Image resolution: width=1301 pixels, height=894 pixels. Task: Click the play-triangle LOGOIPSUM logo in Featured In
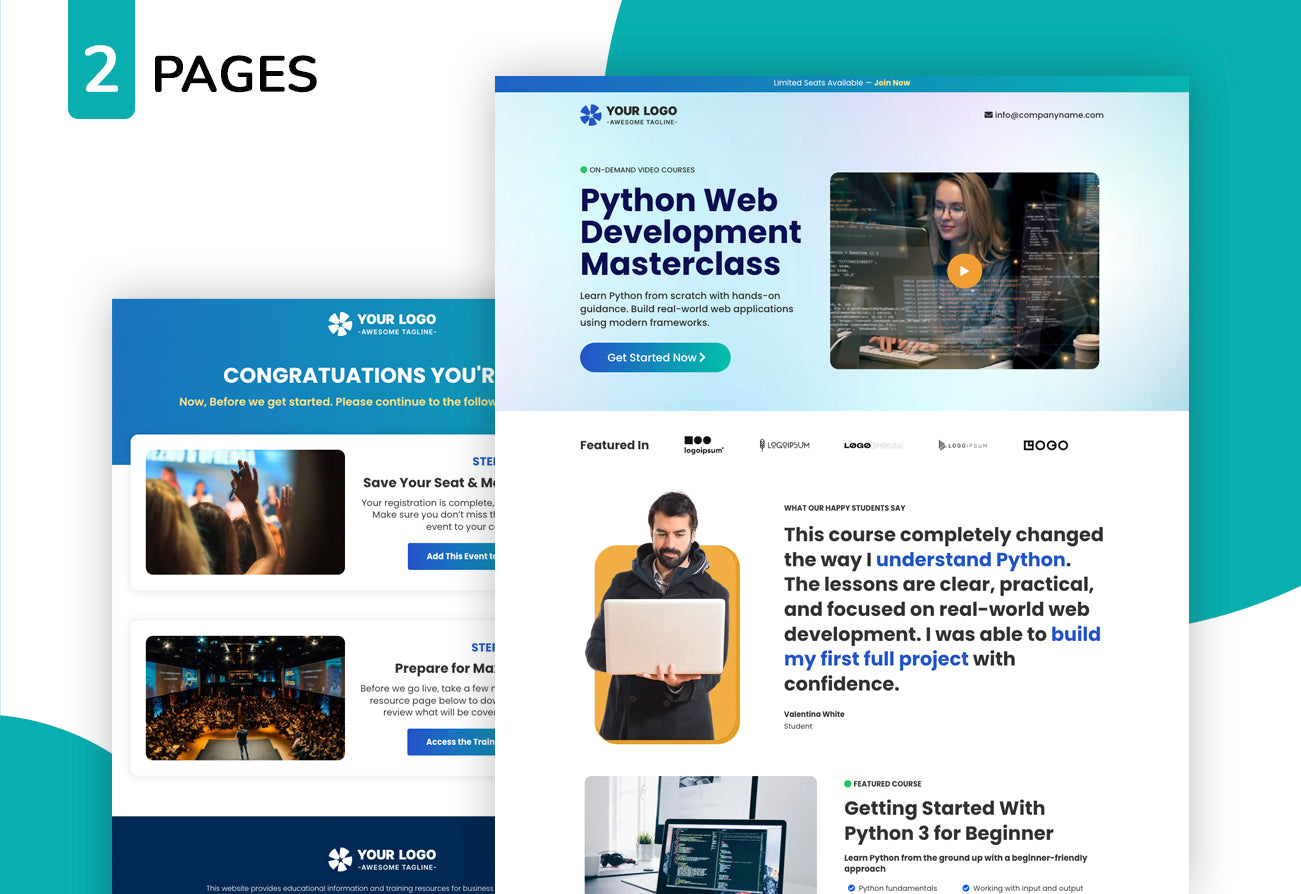962,445
